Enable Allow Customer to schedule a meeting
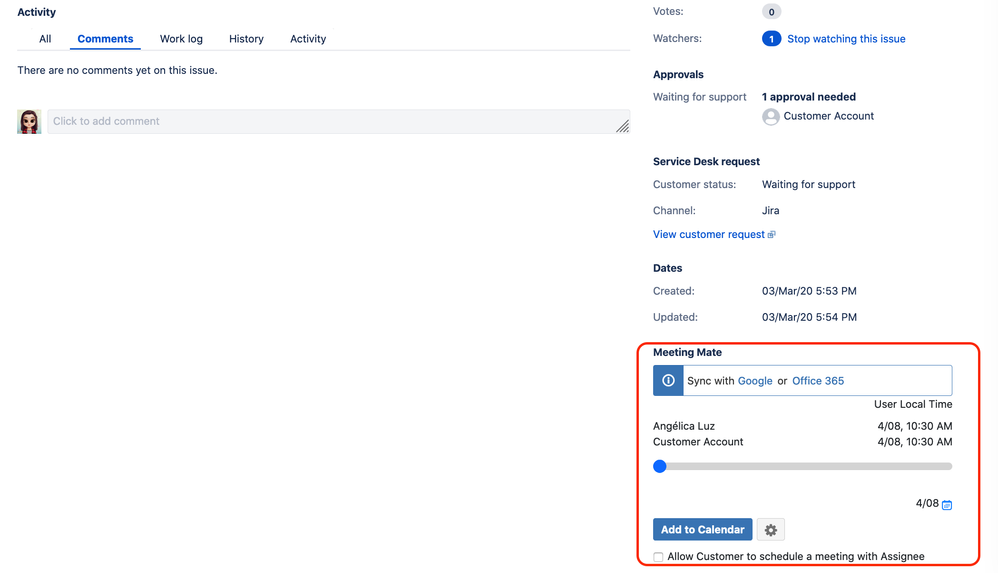 point(658,557)
